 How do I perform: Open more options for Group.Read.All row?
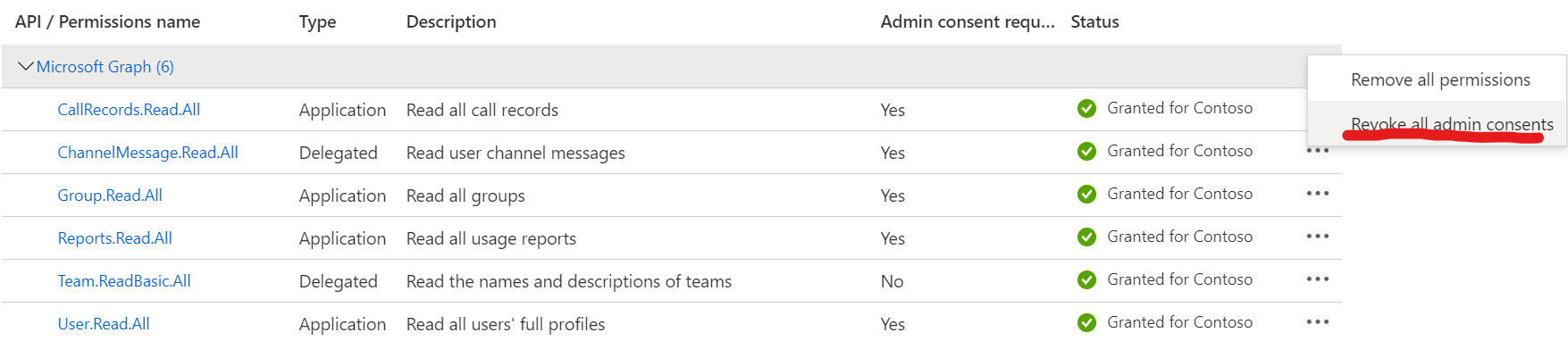[1317, 194]
